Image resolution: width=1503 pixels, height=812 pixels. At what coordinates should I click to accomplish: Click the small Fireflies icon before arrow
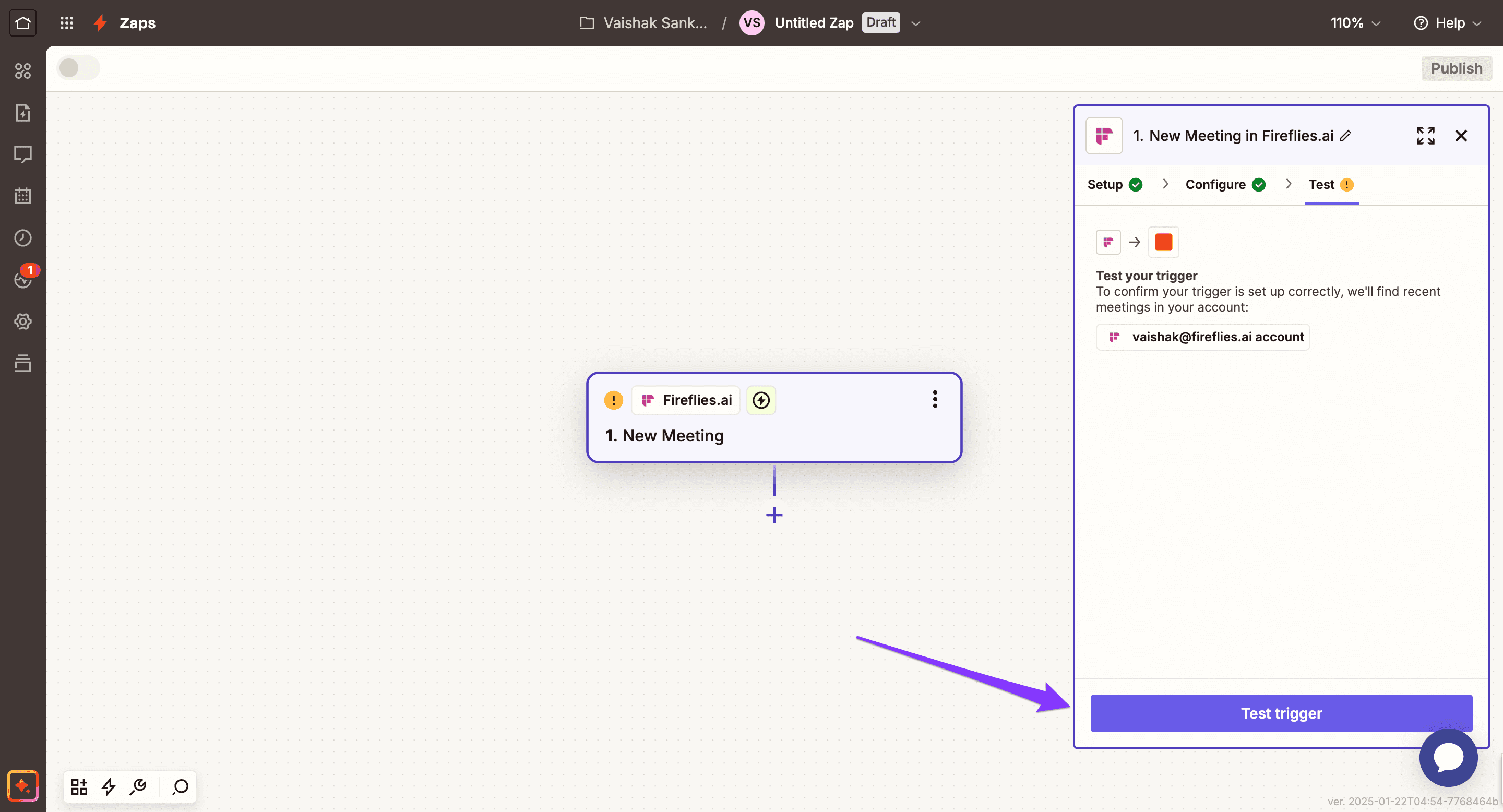pyautogui.click(x=1108, y=242)
